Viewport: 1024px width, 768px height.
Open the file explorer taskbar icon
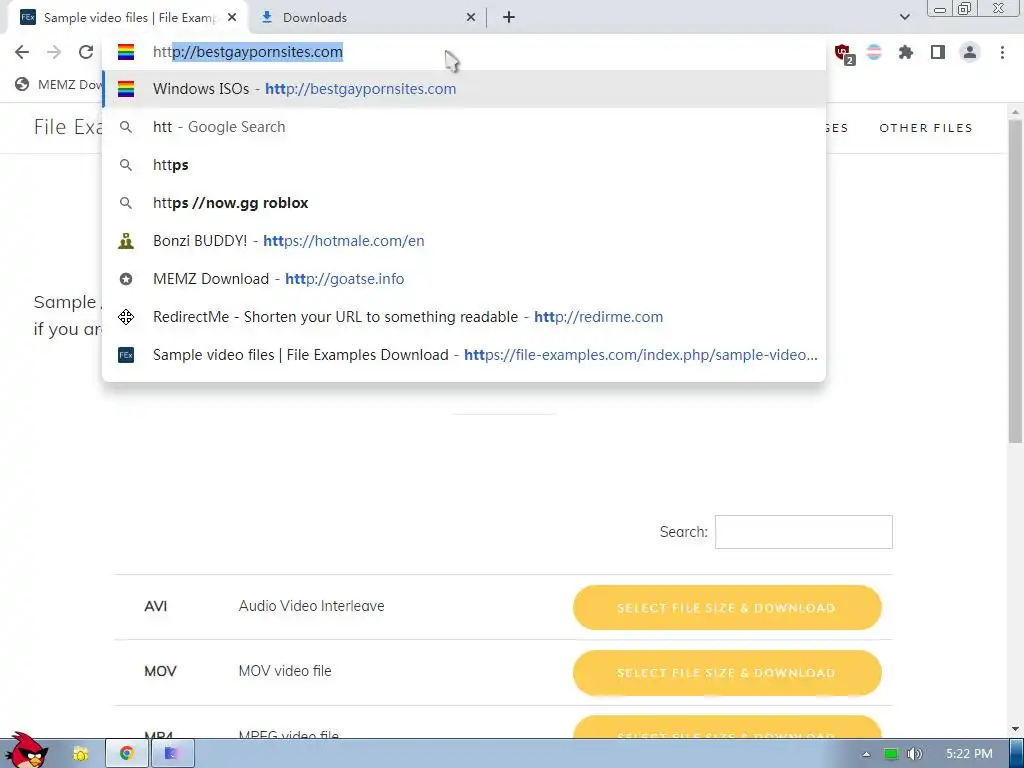[x=81, y=754]
